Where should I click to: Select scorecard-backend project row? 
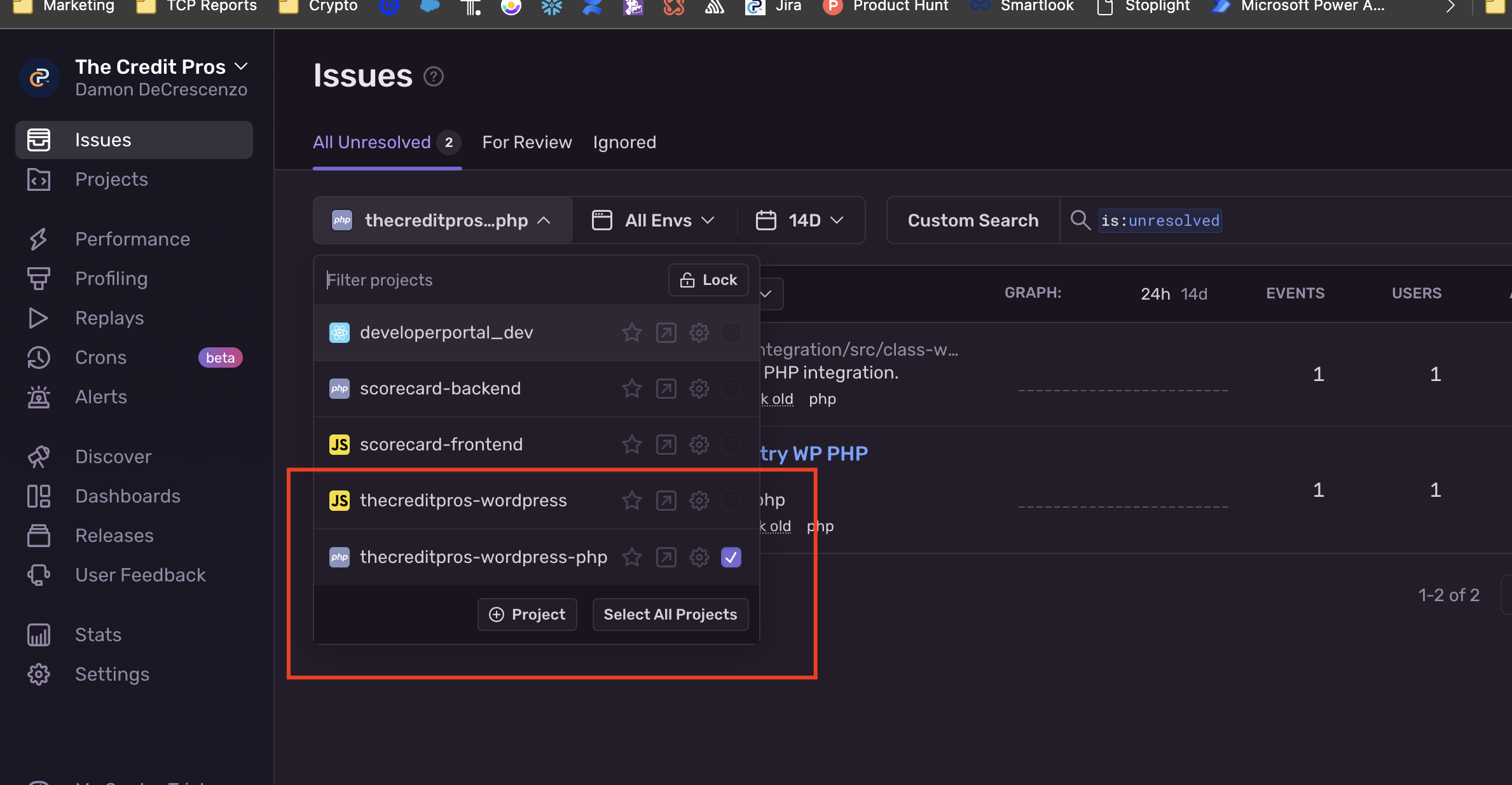(x=537, y=389)
